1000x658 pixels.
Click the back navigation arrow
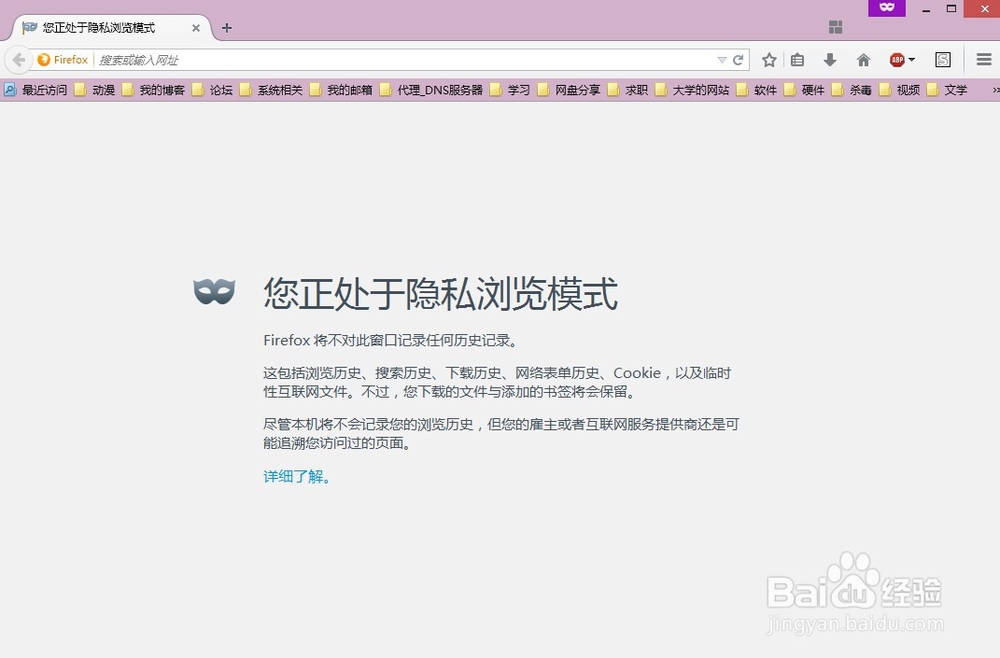point(18,60)
